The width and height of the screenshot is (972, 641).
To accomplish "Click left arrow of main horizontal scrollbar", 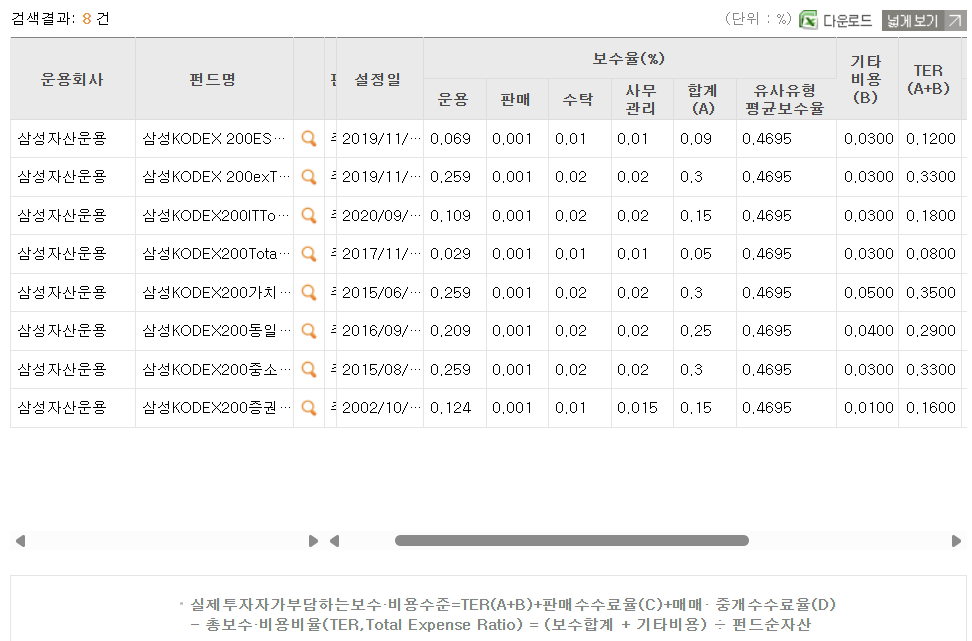I will (x=335, y=541).
